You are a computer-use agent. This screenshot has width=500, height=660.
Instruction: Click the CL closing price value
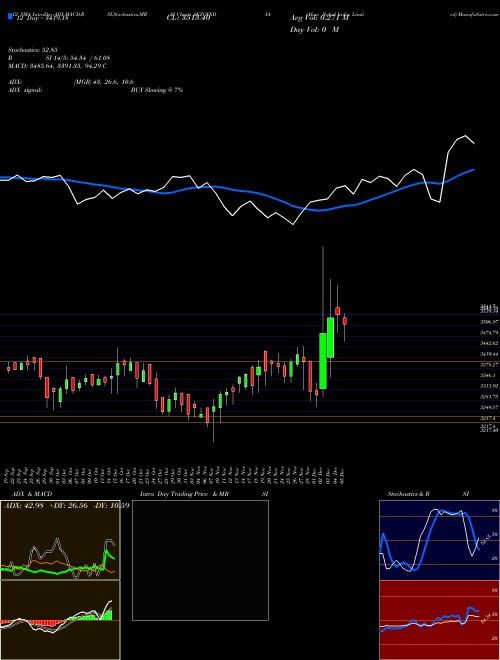(x=189, y=18)
